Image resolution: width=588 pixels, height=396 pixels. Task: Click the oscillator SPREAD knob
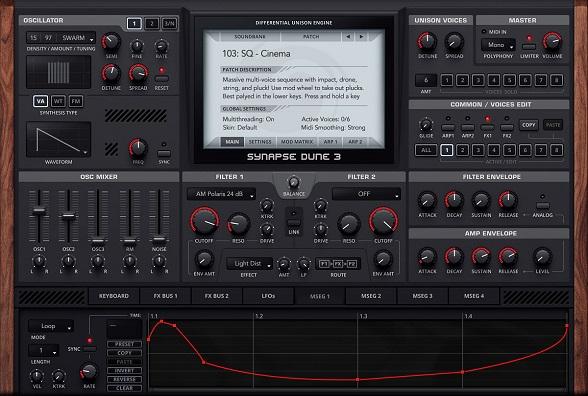[138, 74]
